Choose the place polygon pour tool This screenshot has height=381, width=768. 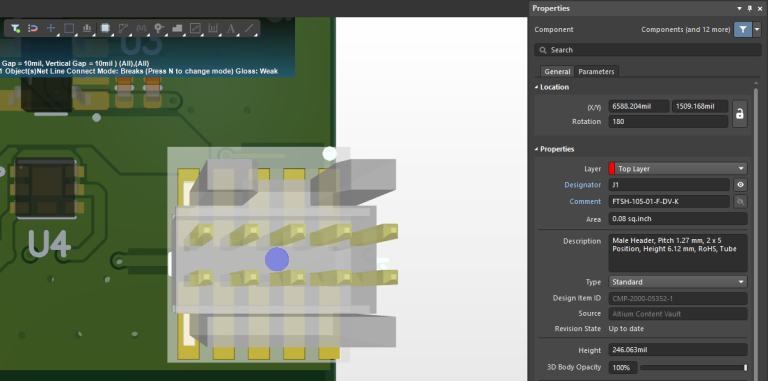pos(177,28)
